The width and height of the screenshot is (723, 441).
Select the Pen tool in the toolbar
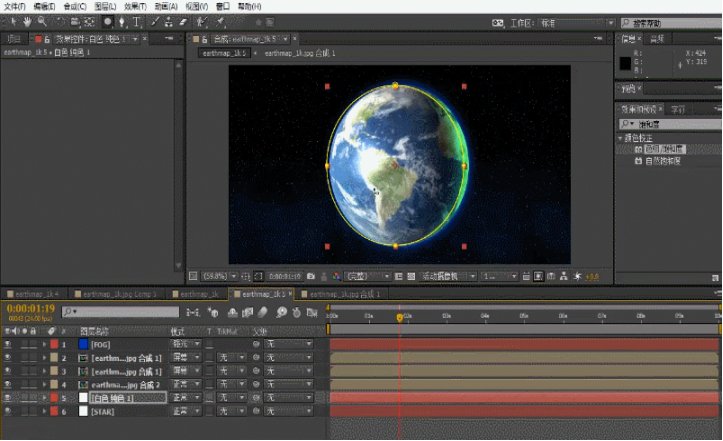tap(122, 21)
